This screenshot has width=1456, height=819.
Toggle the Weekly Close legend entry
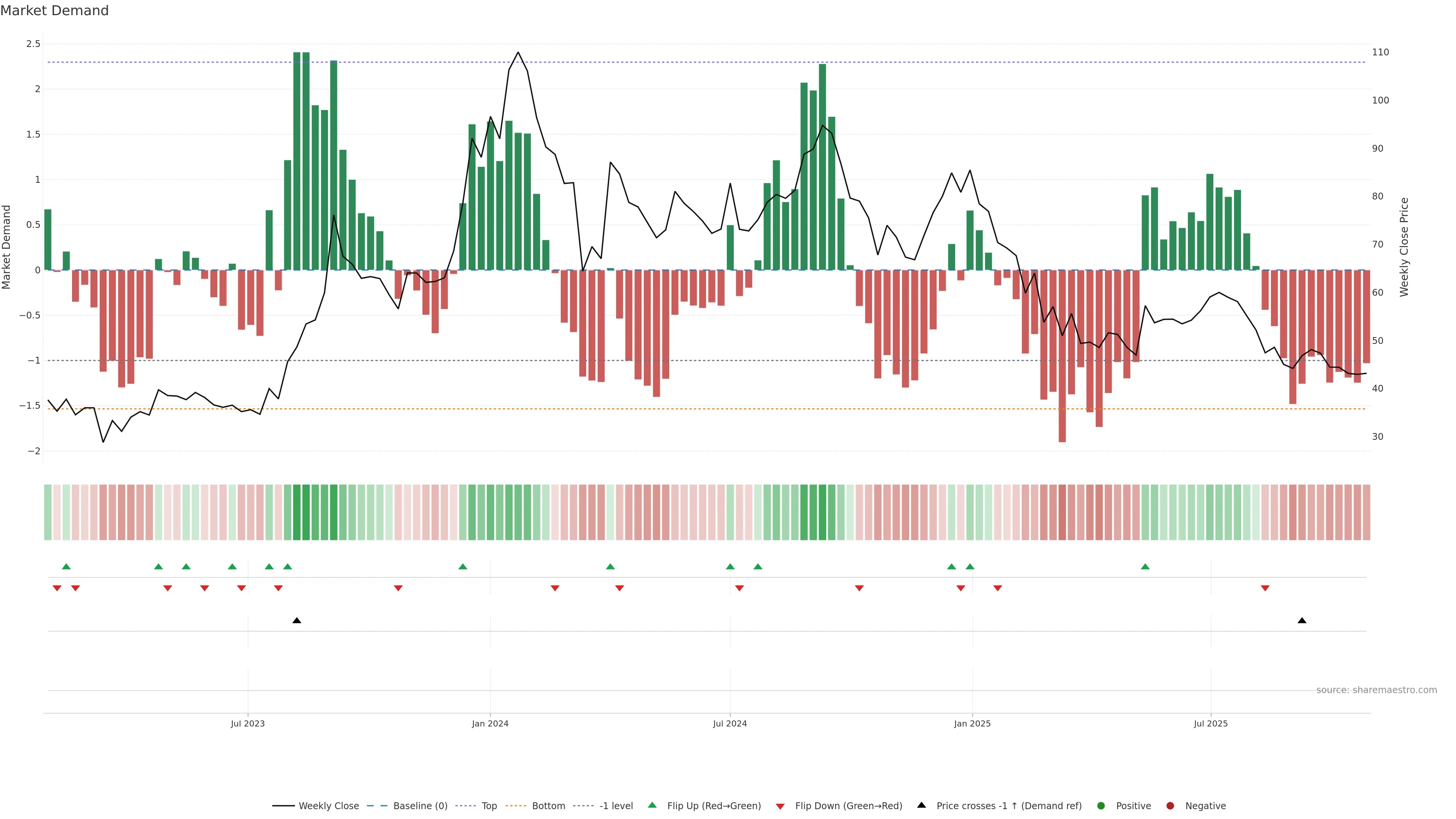(x=328, y=806)
